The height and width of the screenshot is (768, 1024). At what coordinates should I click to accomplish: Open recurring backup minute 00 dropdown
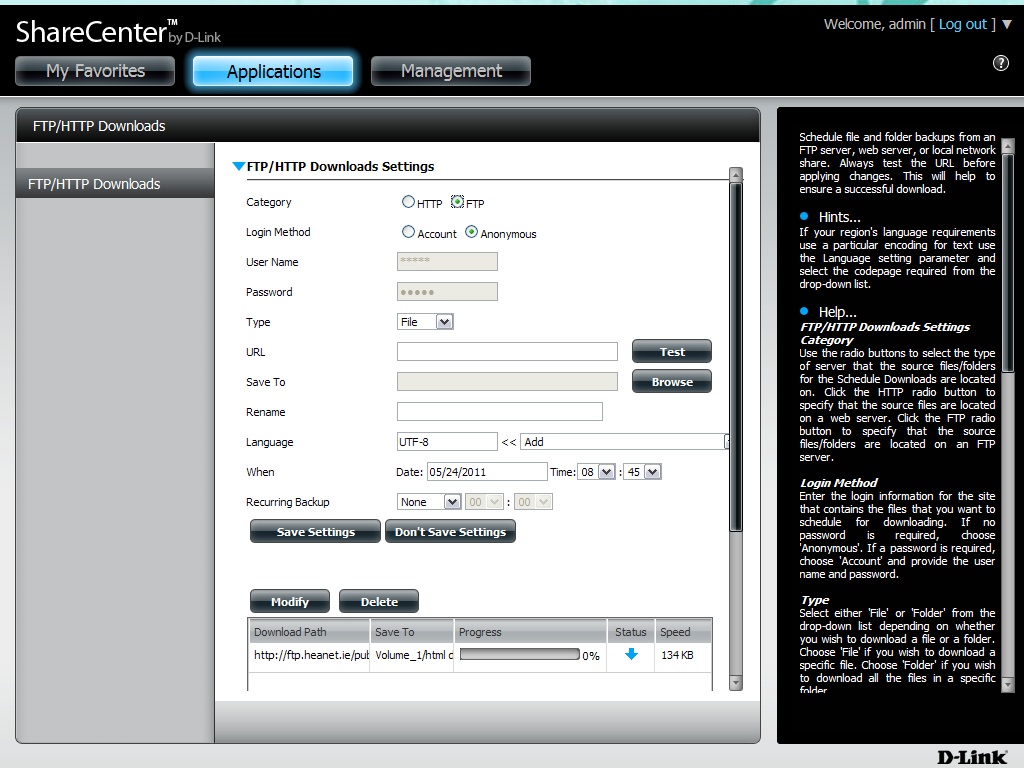[533, 502]
